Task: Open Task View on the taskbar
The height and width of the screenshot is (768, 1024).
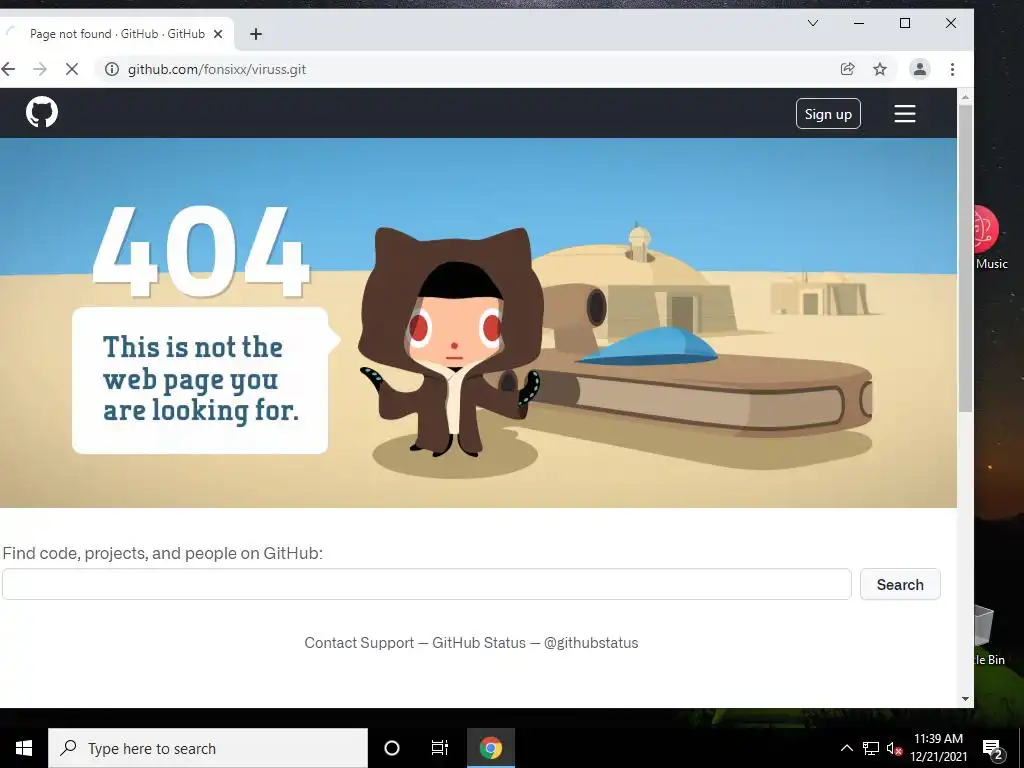Action: pos(440,748)
